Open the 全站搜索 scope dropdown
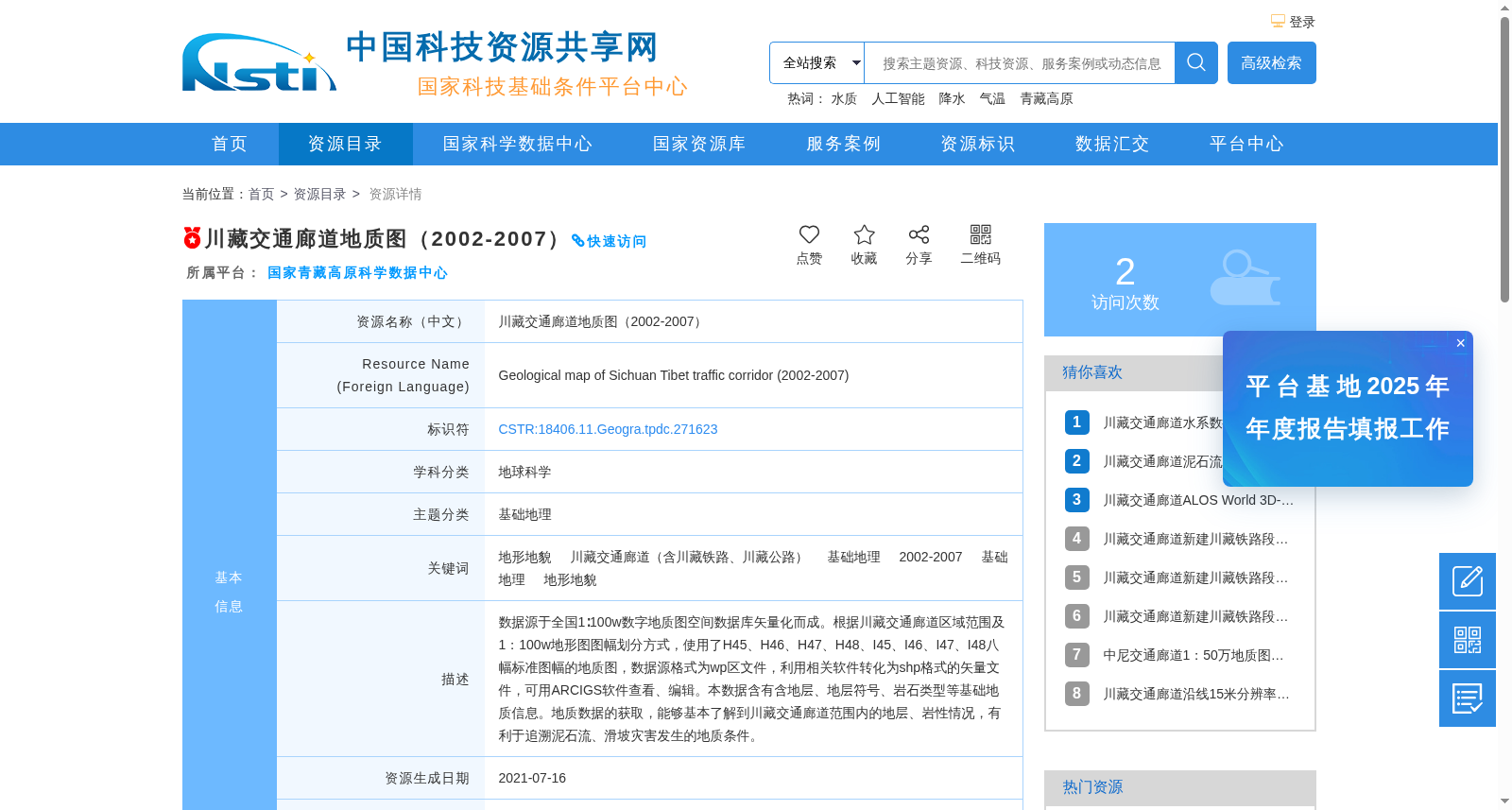1512x810 pixels. tap(816, 62)
